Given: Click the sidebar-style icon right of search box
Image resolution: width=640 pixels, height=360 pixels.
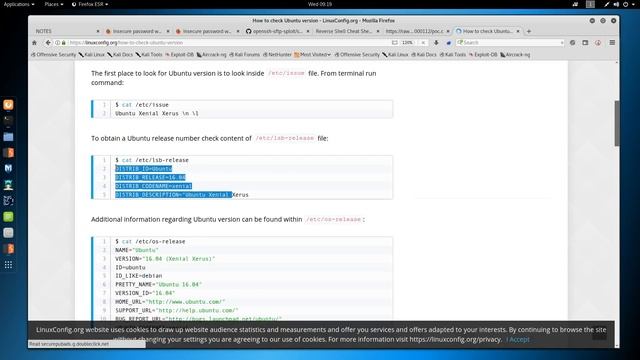Looking at the screenshot, I should (x=585, y=42).
